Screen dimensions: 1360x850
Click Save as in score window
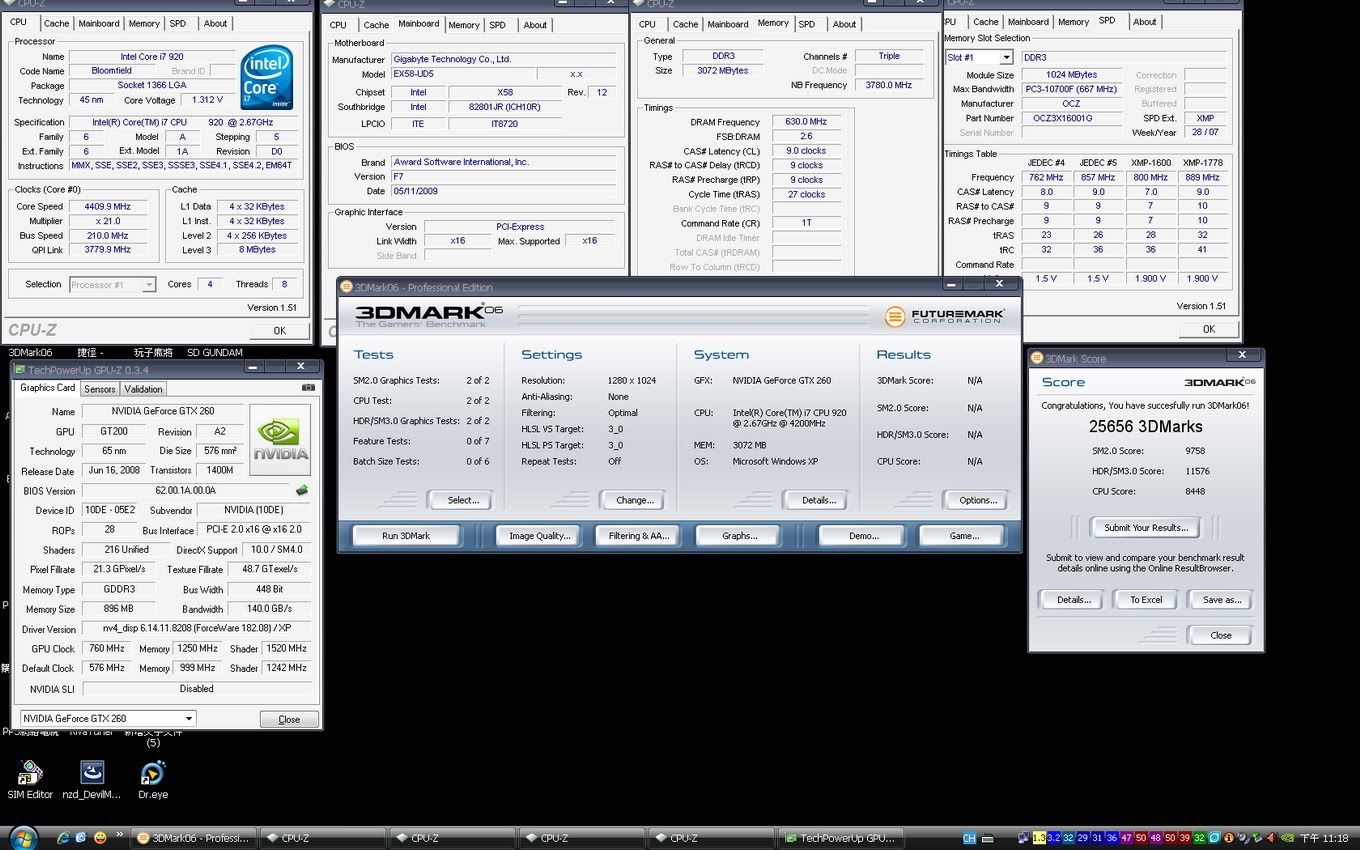[1221, 600]
